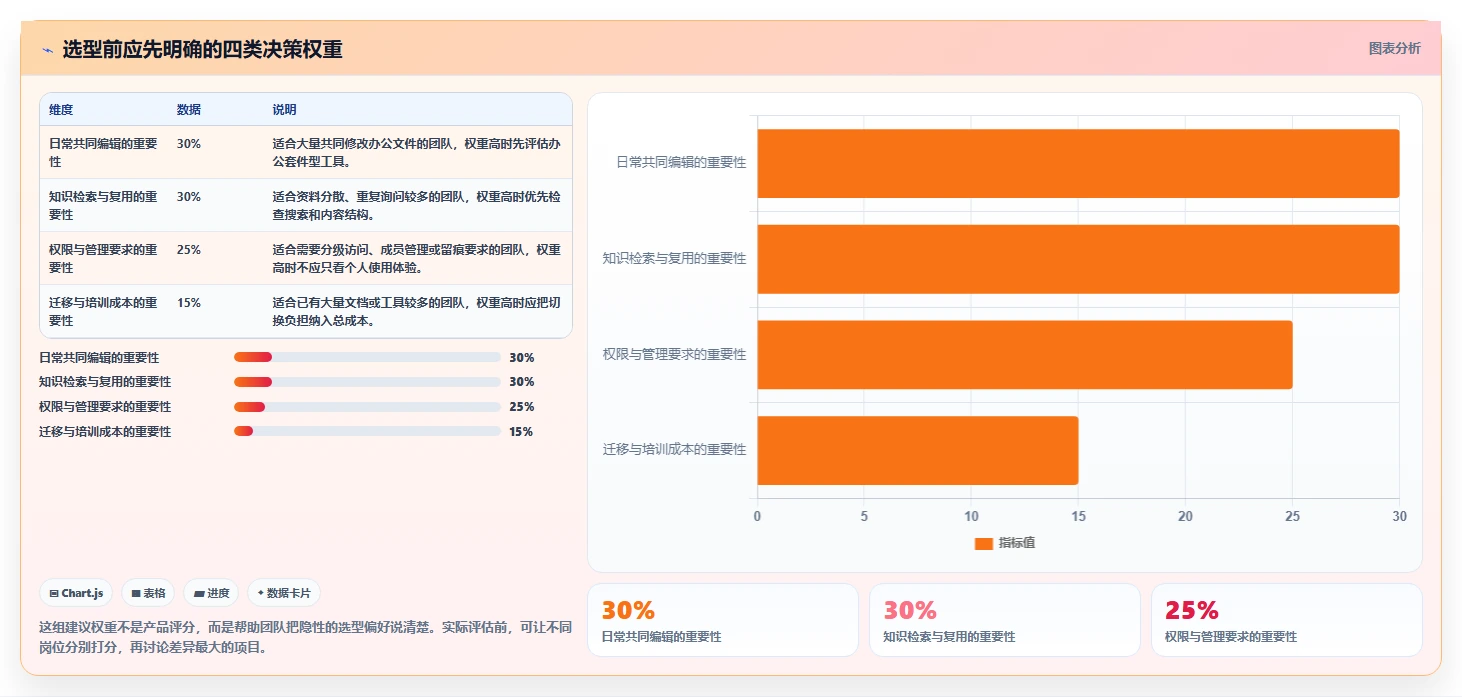Click the 数据卡片 chip
Viewport: 1462px width, 697px height.
[x=284, y=593]
